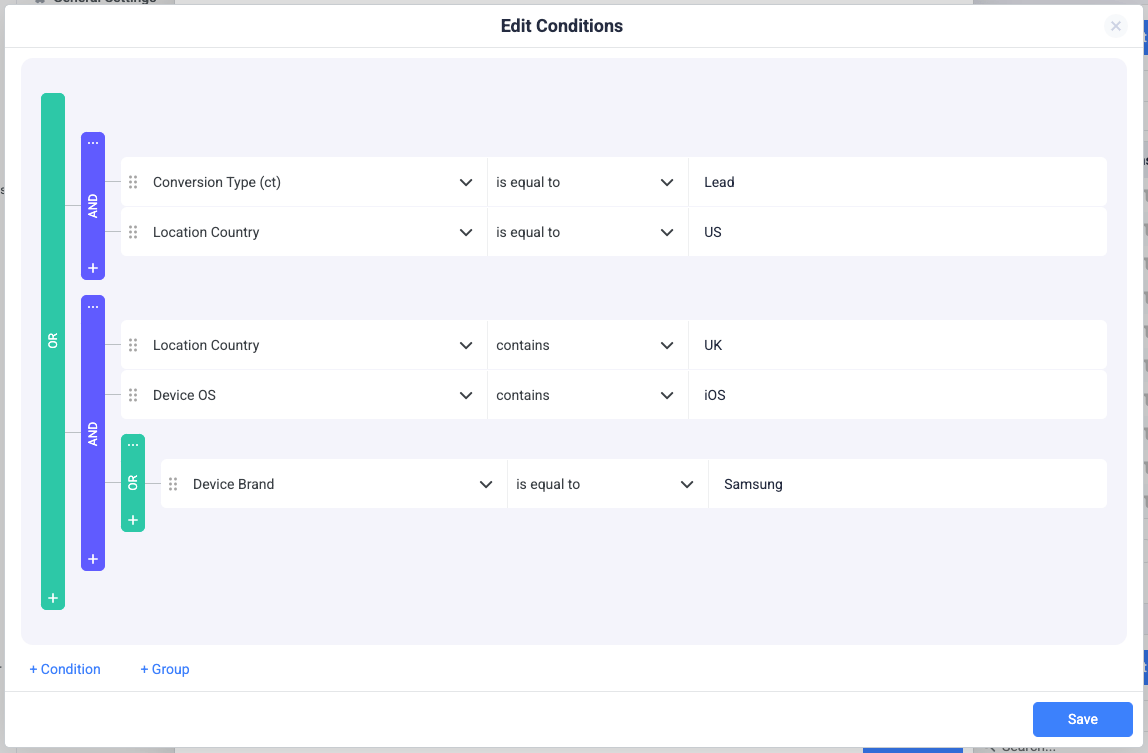Edit the iOS value field

point(898,395)
